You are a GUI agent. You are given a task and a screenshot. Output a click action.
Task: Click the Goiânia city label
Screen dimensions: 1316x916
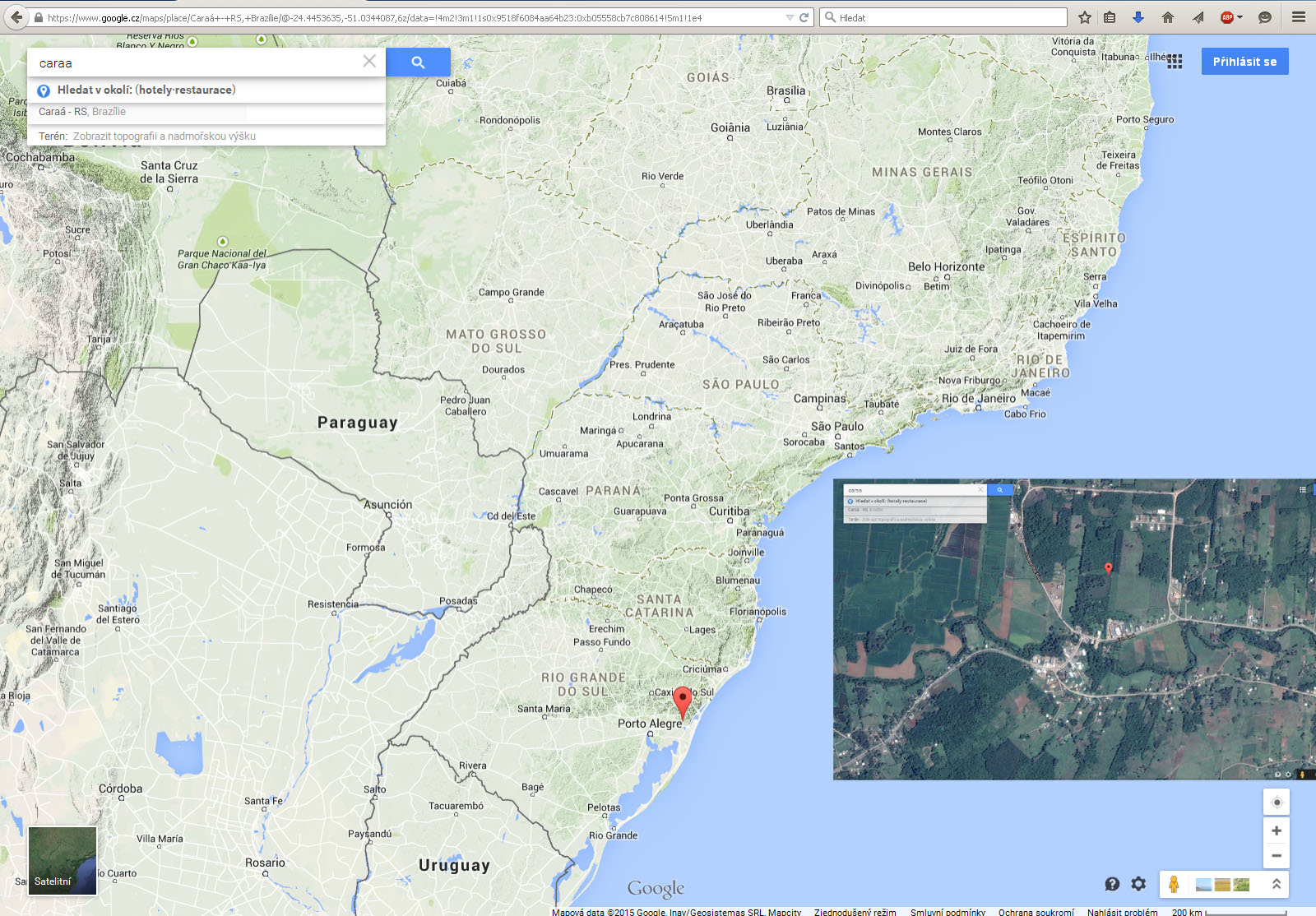point(730,127)
